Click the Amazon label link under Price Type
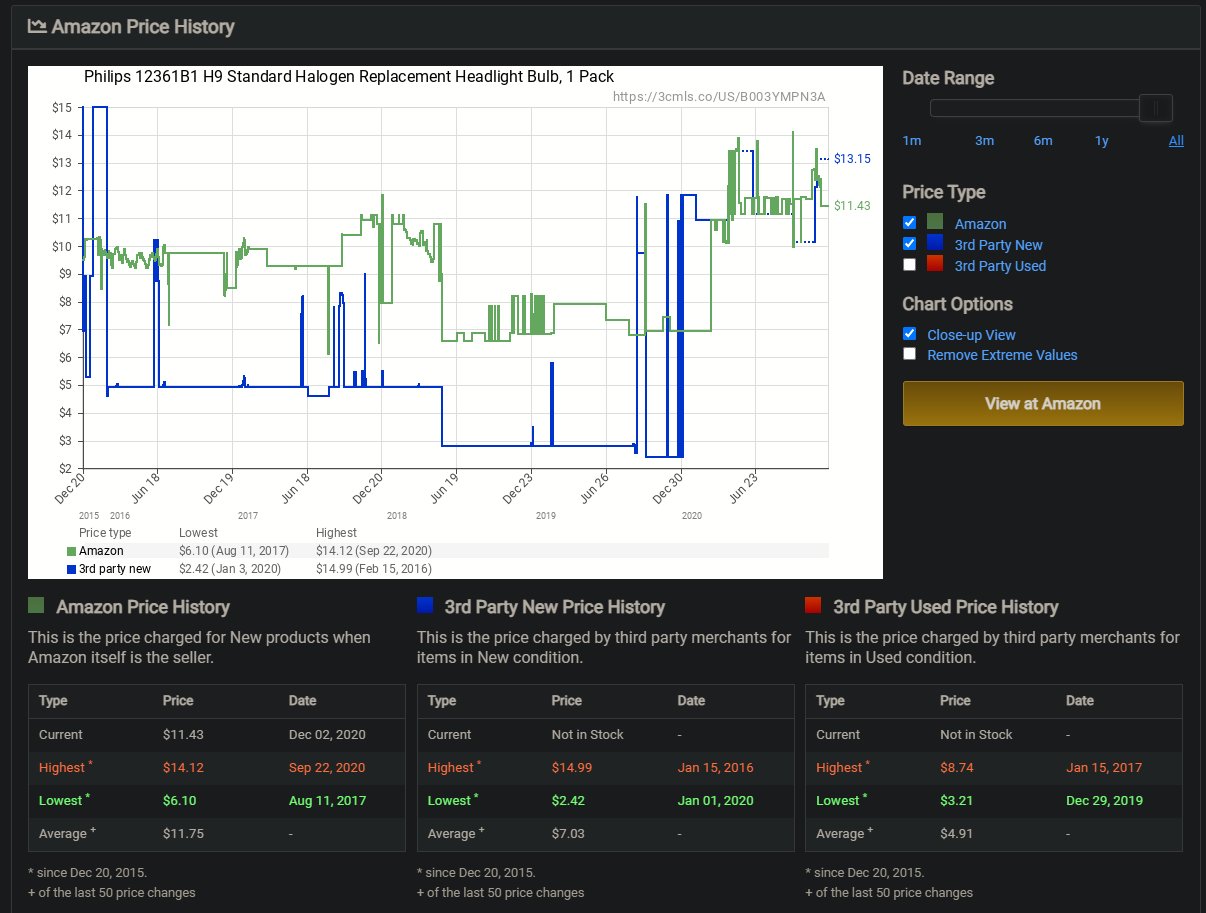 tap(981, 224)
